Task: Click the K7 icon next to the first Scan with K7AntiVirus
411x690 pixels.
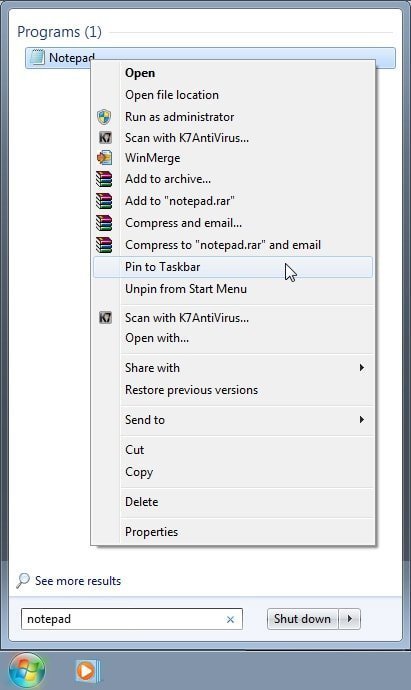Action: pyautogui.click(x=105, y=138)
